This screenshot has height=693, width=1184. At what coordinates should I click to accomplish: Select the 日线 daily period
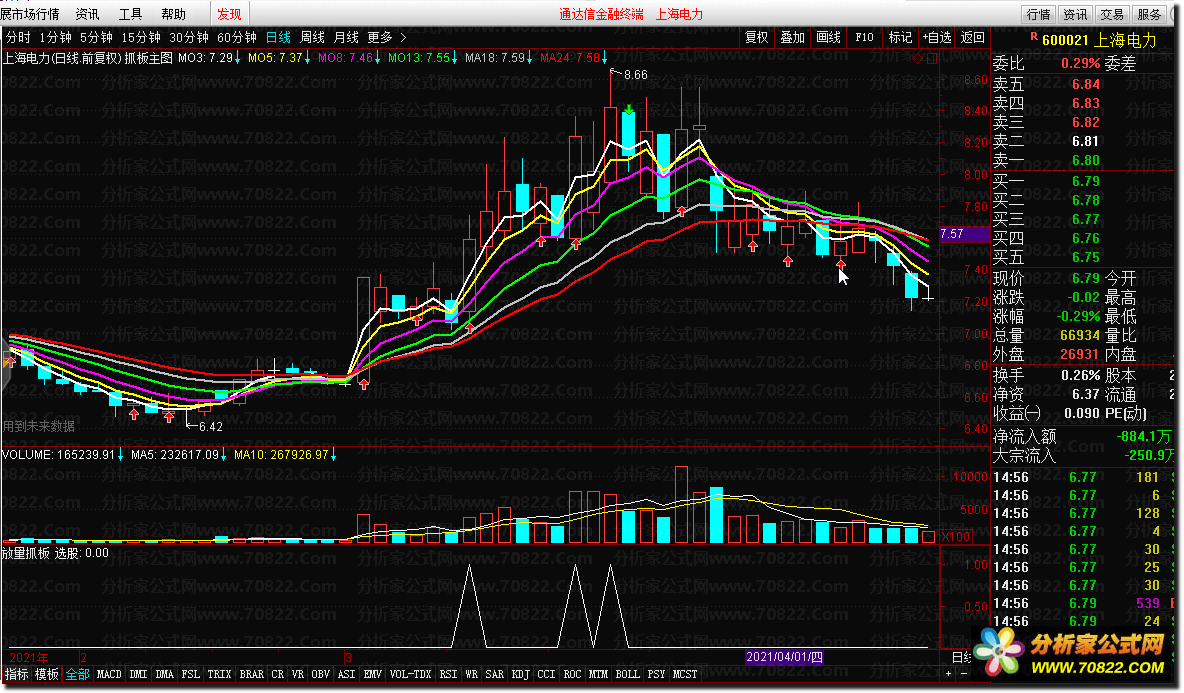(x=278, y=37)
